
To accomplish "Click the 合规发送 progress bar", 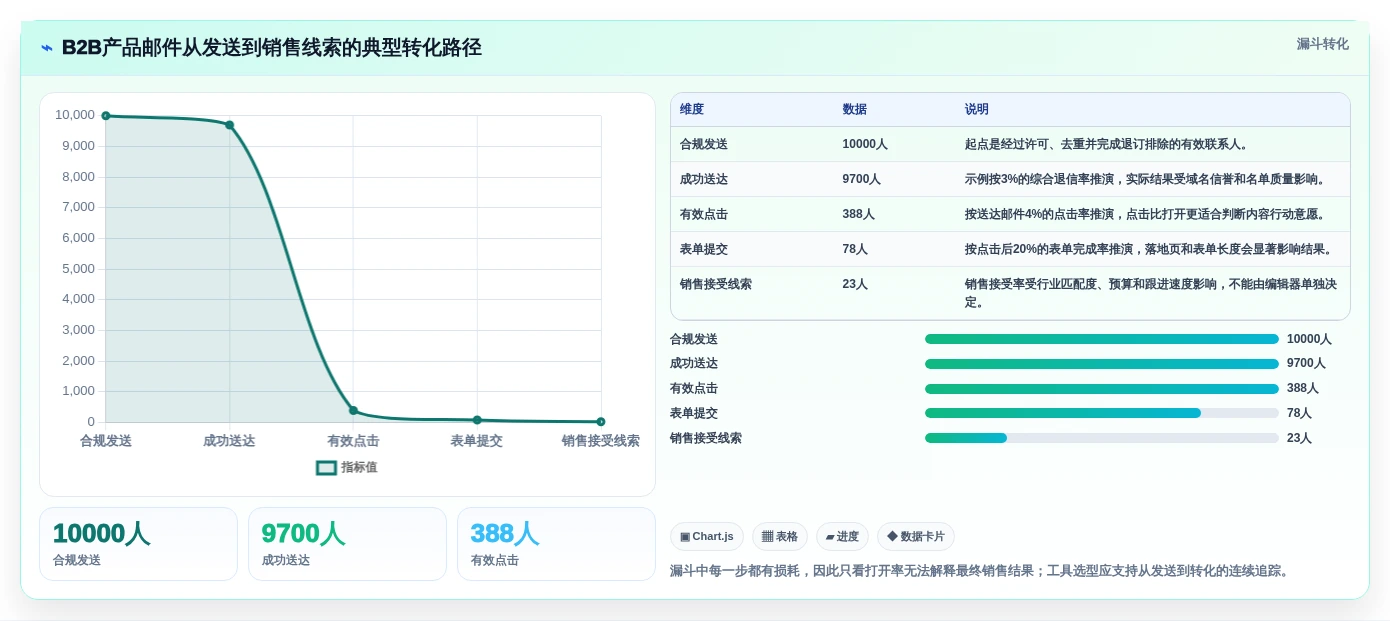I will point(1102,339).
